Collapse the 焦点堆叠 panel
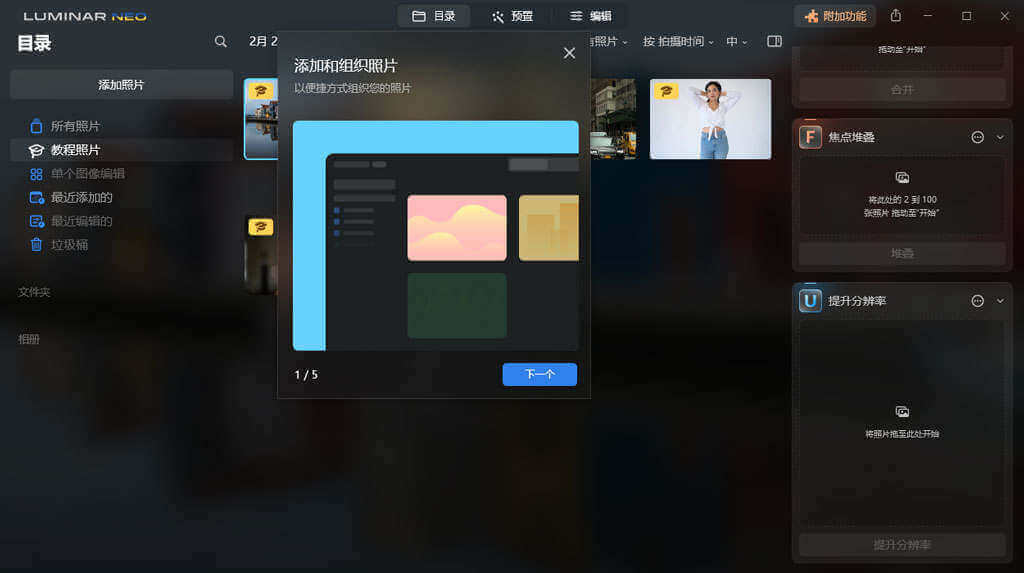This screenshot has height=573, width=1024. pos(1000,137)
